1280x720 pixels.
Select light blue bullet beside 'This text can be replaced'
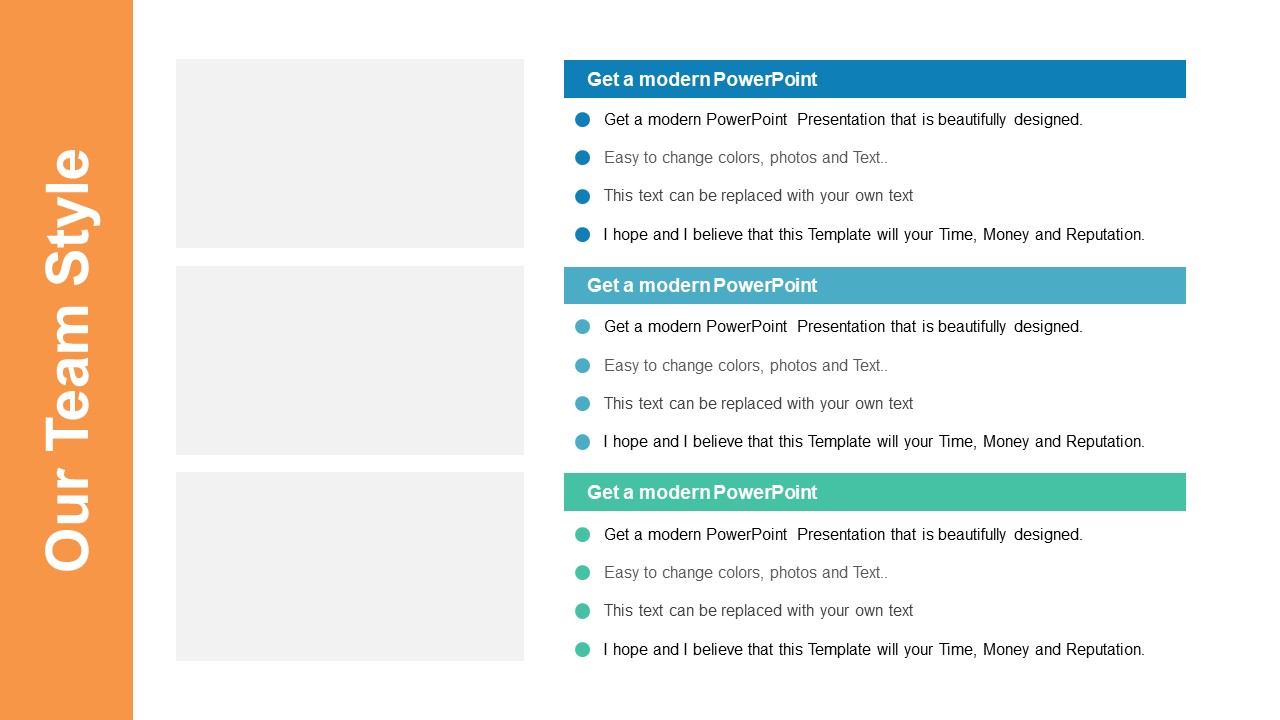click(583, 404)
